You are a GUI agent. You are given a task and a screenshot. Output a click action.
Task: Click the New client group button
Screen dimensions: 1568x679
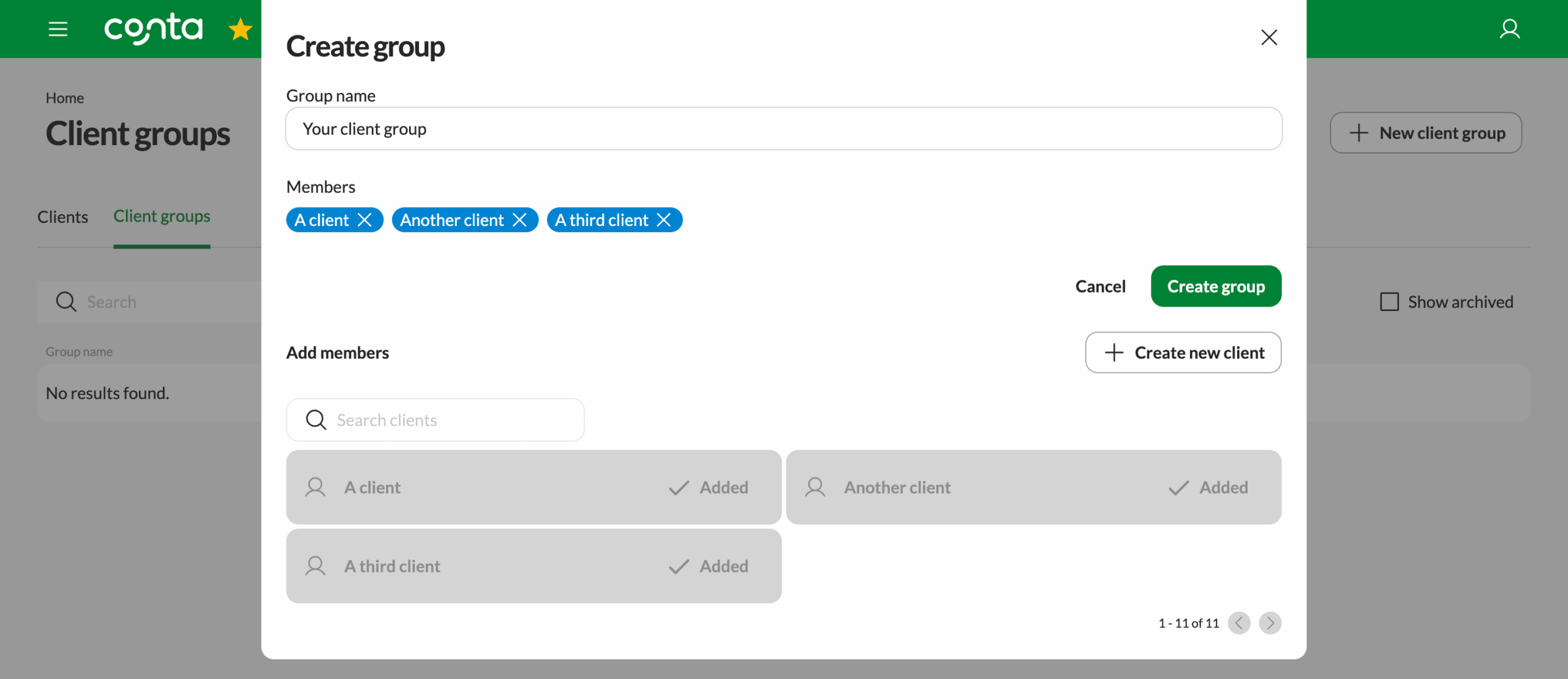(1426, 132)
